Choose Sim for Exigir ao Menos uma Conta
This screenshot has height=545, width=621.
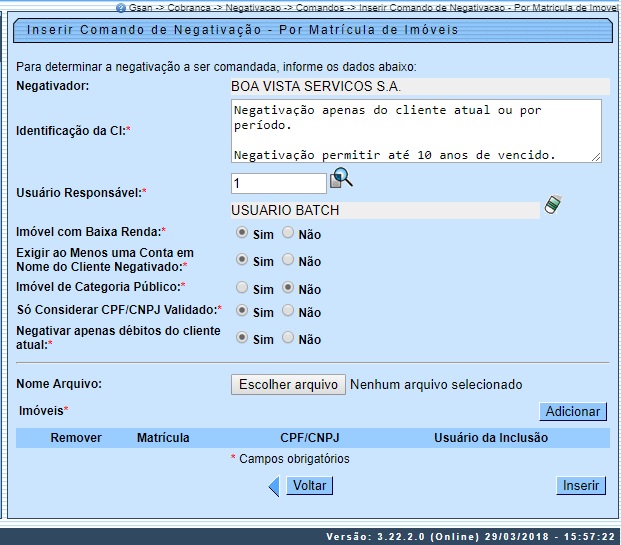[241, 260]
